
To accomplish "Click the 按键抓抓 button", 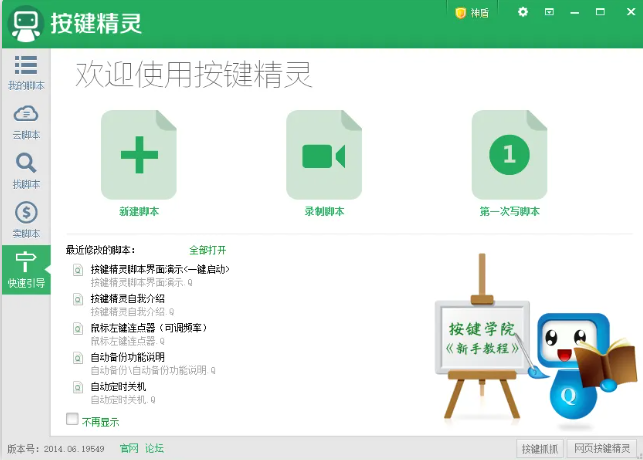I will click(x=540, y=449).
